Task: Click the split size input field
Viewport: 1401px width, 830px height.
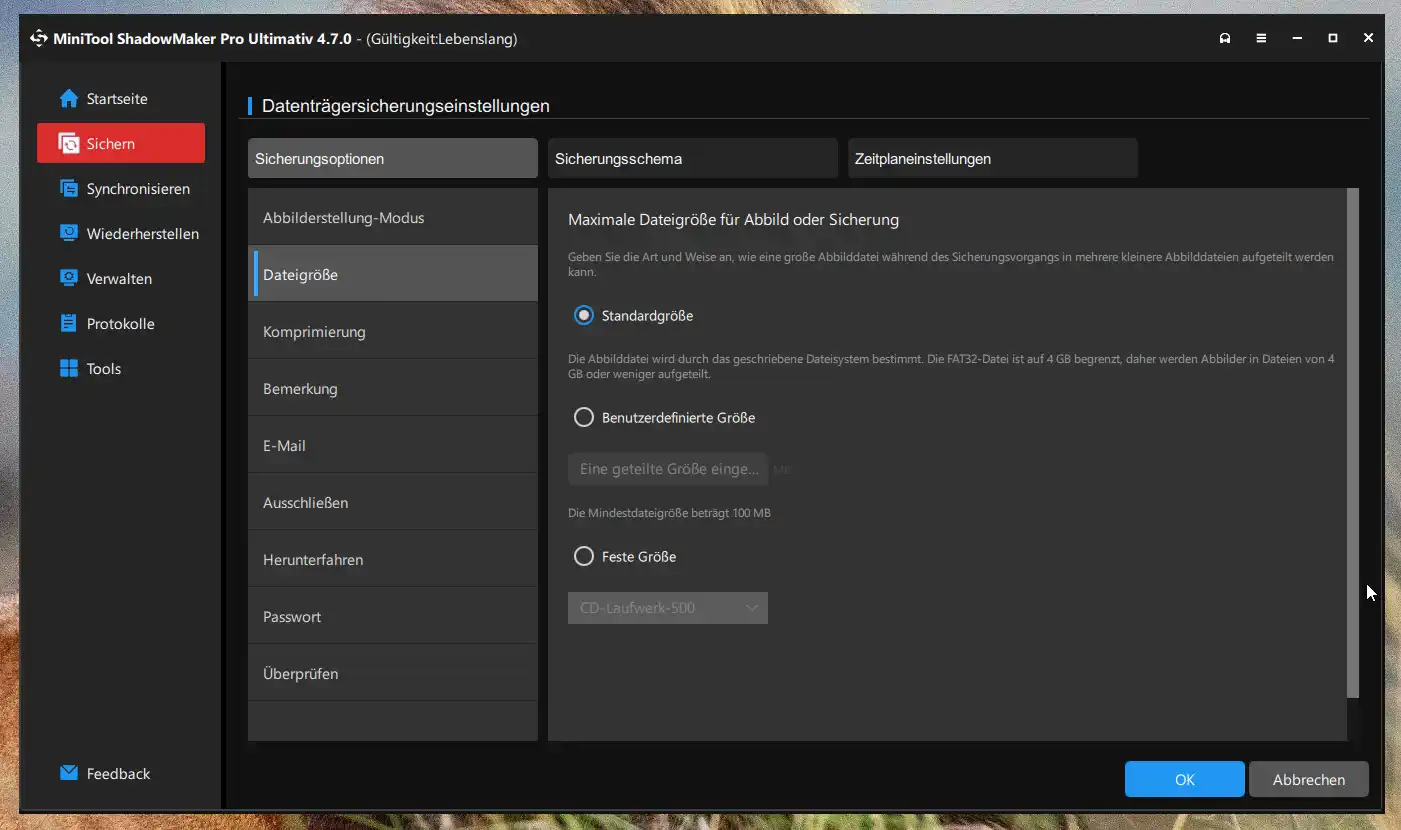Action: [668, 469]
